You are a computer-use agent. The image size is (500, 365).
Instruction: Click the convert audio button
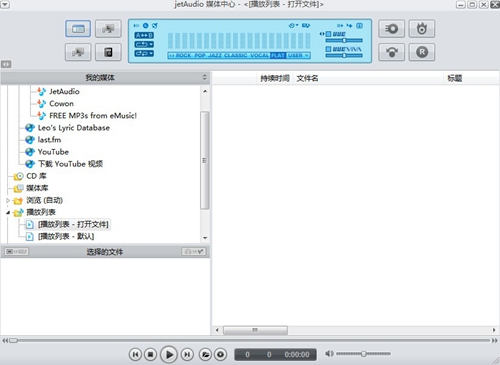click(x=391, y=52)
